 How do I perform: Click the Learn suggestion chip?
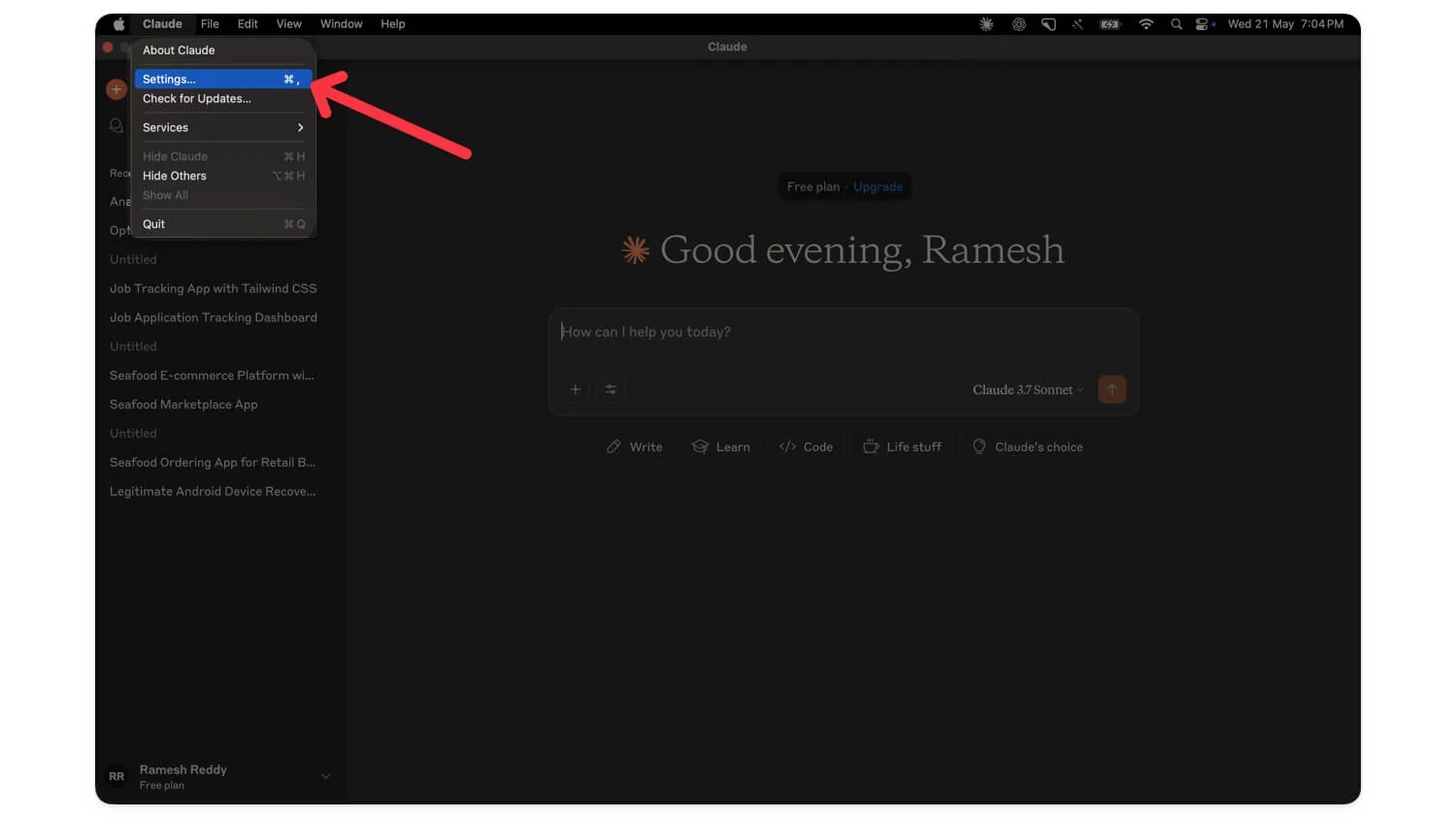tap(721, 447)
